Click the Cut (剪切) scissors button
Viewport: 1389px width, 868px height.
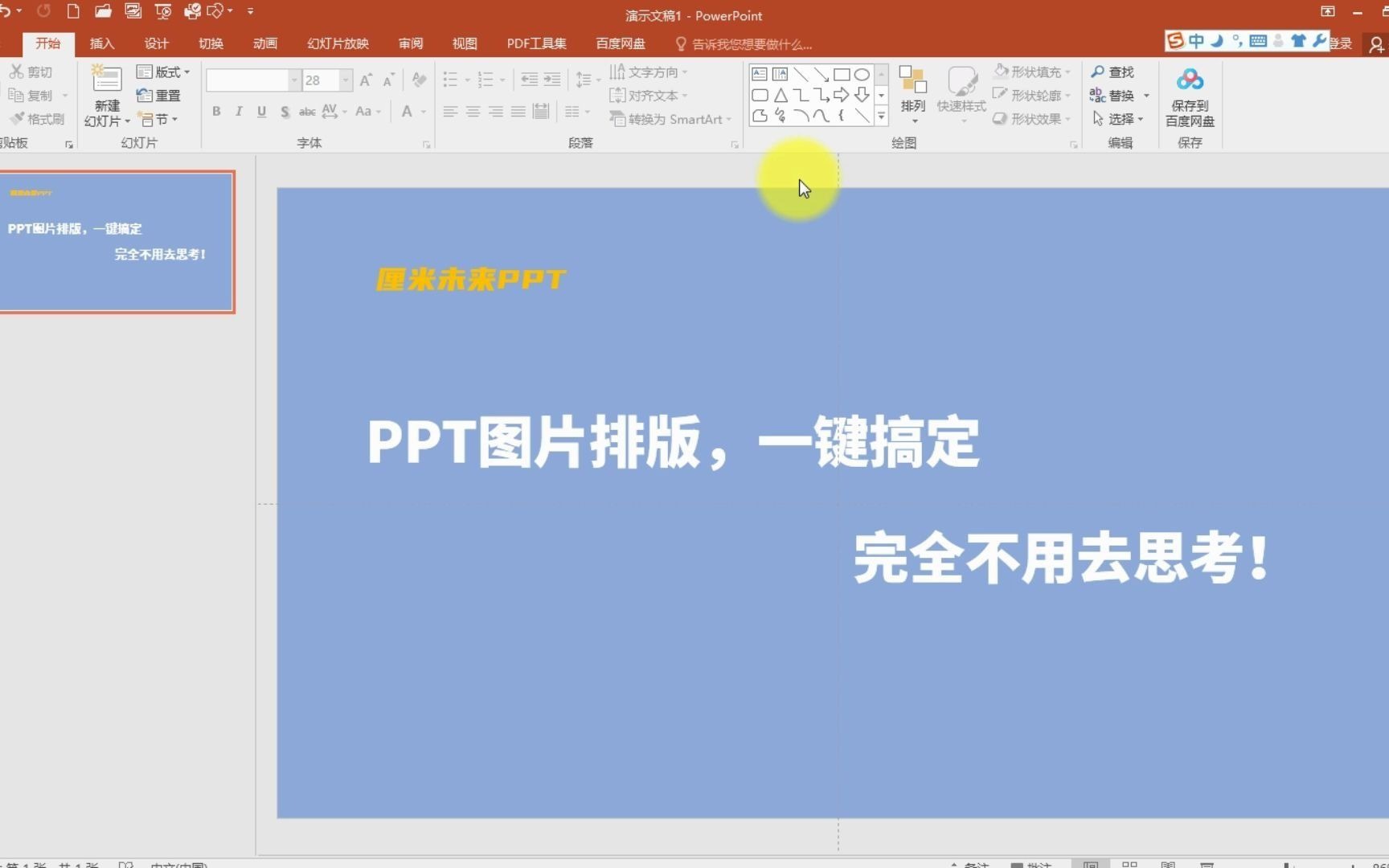click(x=31, y=72)
